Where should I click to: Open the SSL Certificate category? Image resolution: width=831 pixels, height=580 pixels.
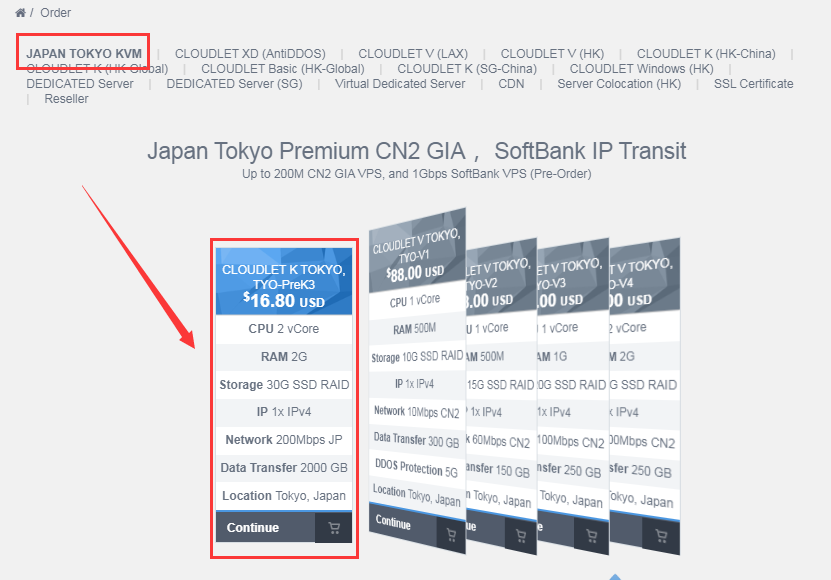753,84
